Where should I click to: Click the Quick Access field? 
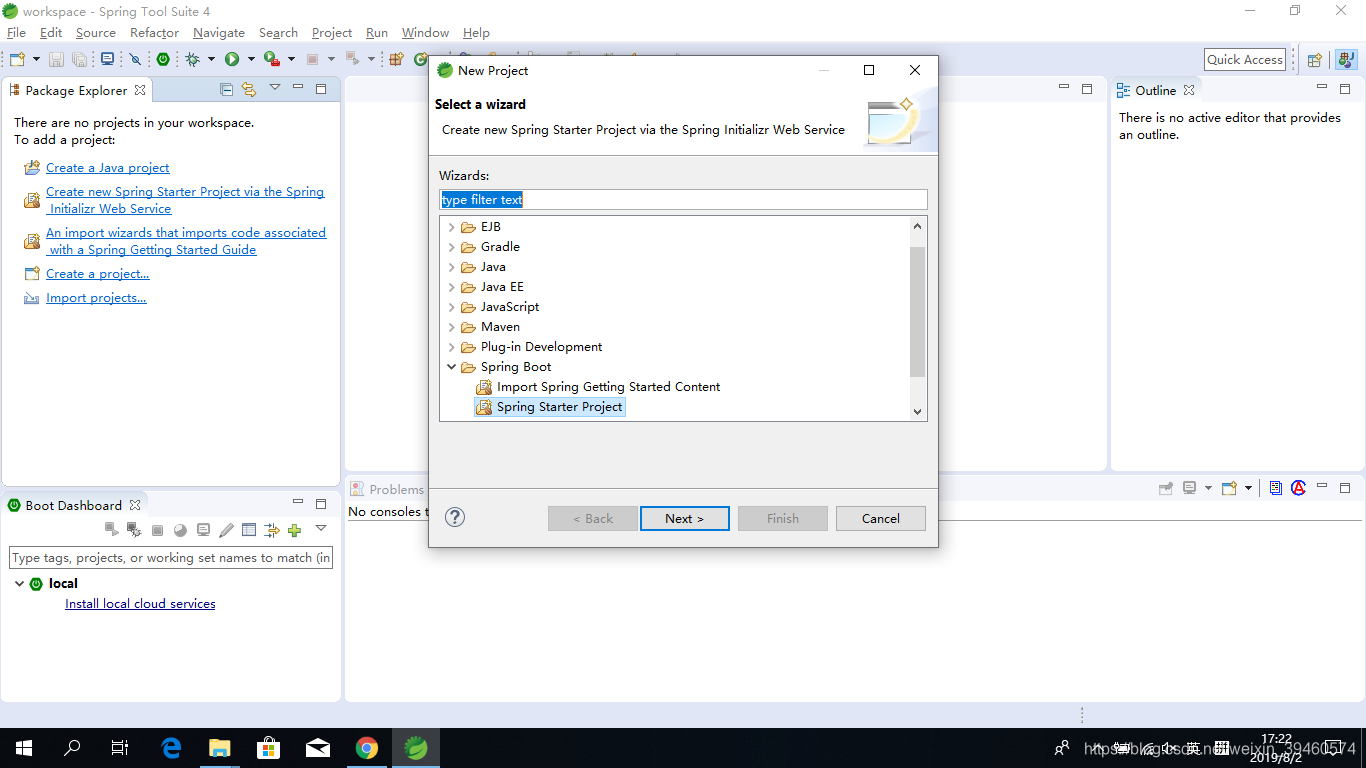[x=1245, y=60]
